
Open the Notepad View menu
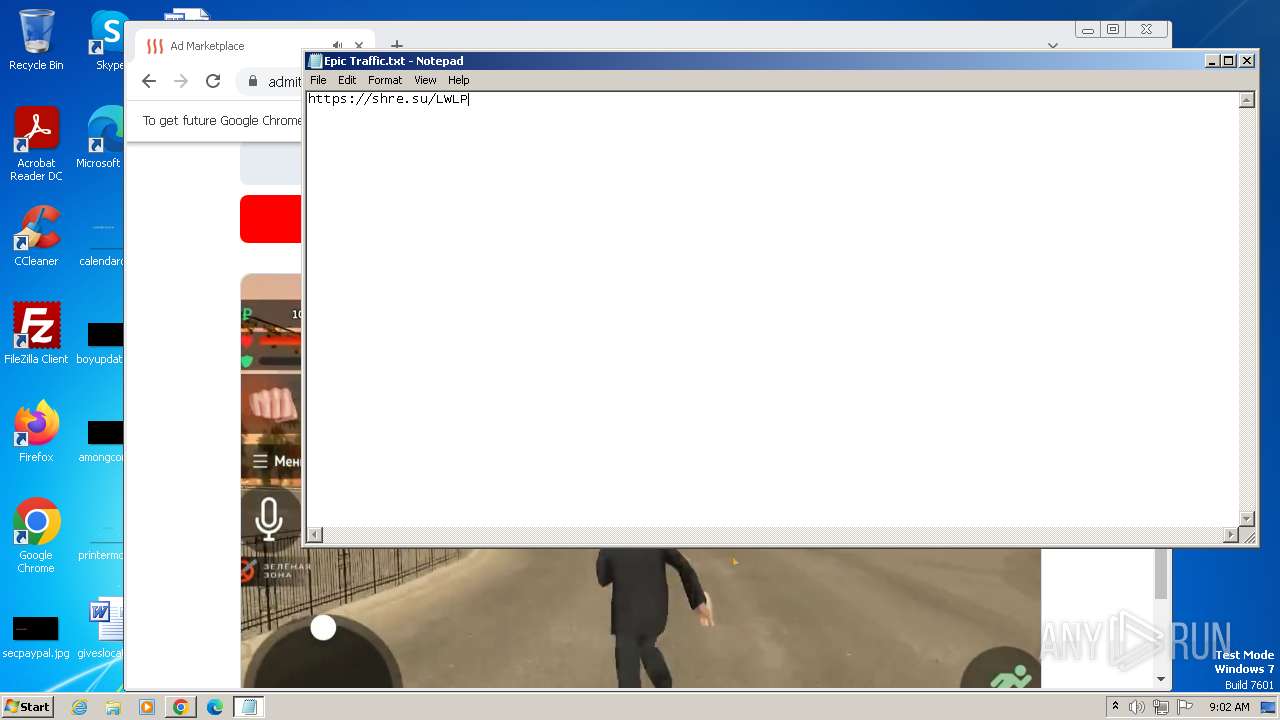click(425, 80)
